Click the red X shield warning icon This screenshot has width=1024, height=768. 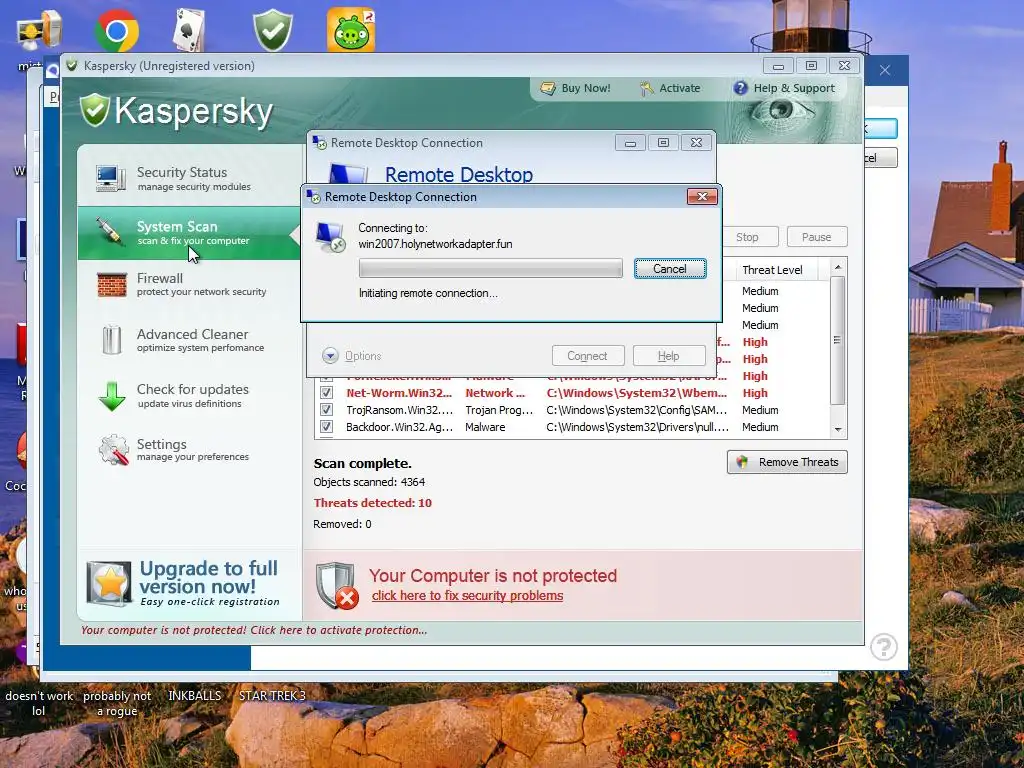click(x=337, y=586)
